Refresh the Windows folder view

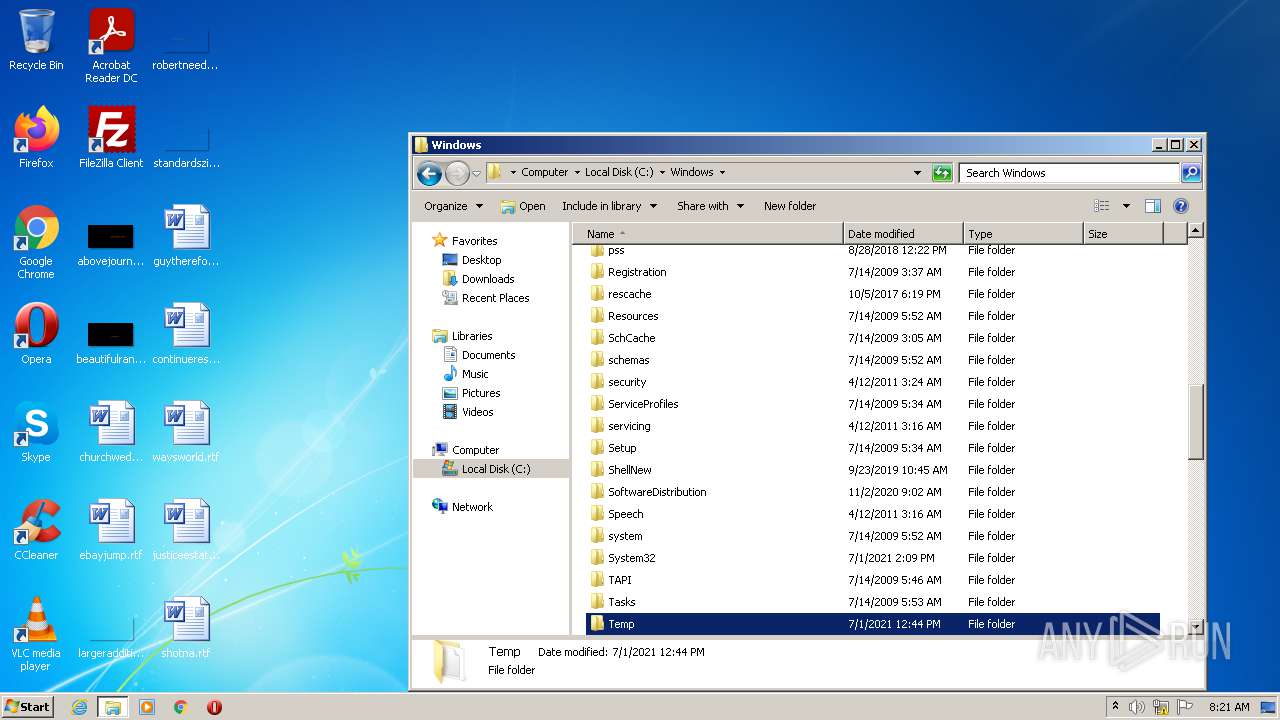942,173
